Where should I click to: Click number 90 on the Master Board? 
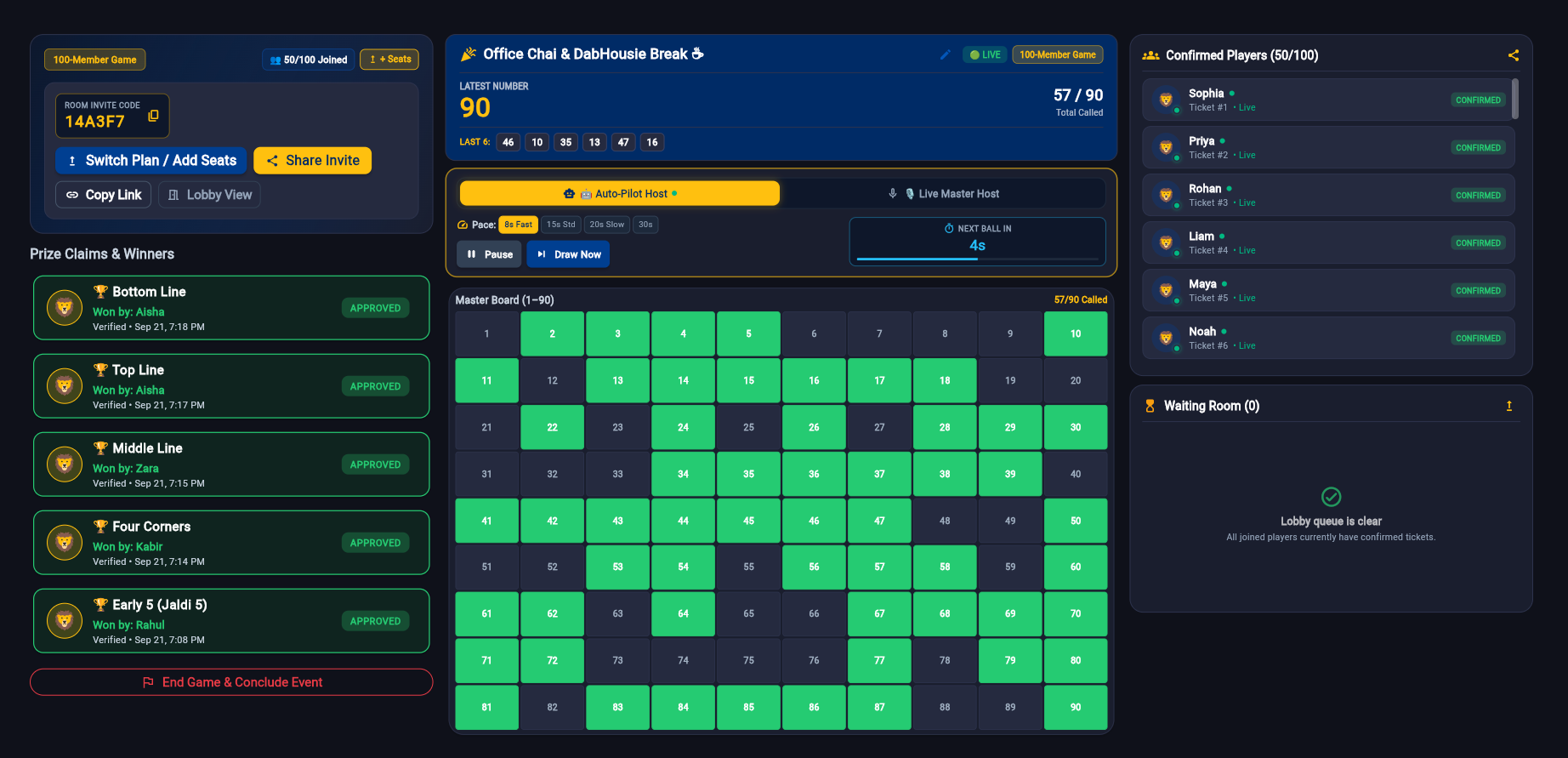[1076, 707]
